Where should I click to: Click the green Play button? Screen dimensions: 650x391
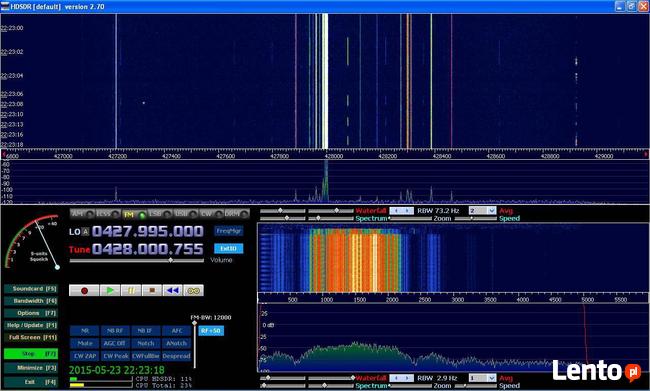tap(110, 290)
